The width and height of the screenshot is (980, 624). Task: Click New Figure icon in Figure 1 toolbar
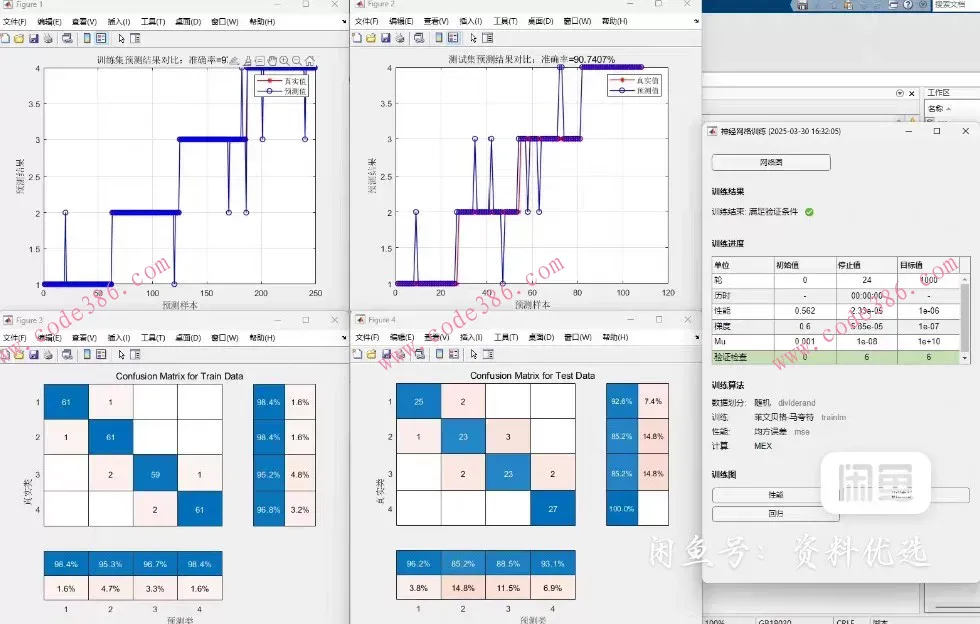(x=5, y=38)
